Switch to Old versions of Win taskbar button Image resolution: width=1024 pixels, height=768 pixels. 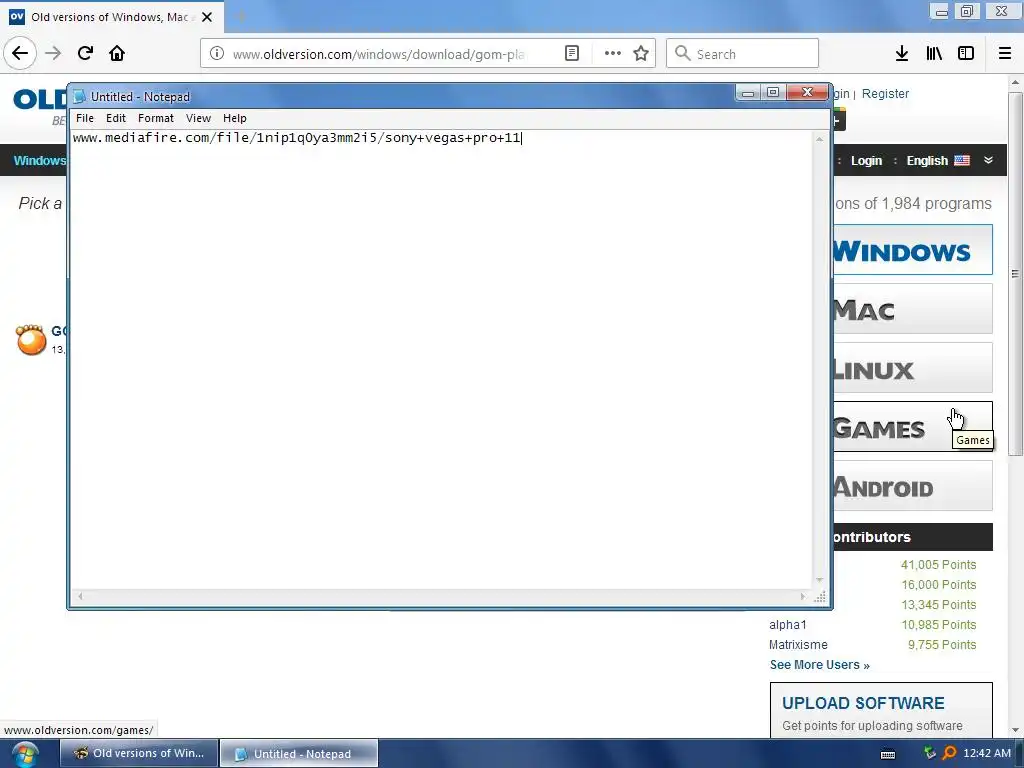pos(138,753)
